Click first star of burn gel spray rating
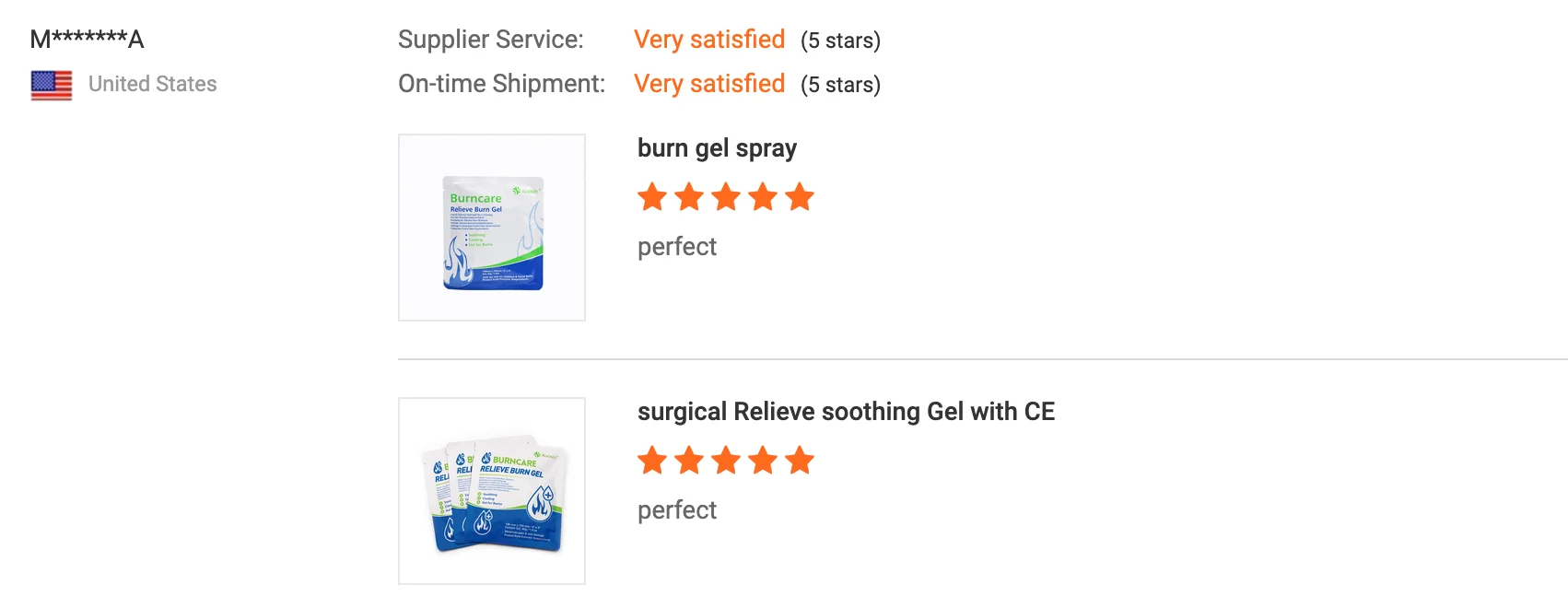This screenshot has width=1568, height=608. point(652,196)
